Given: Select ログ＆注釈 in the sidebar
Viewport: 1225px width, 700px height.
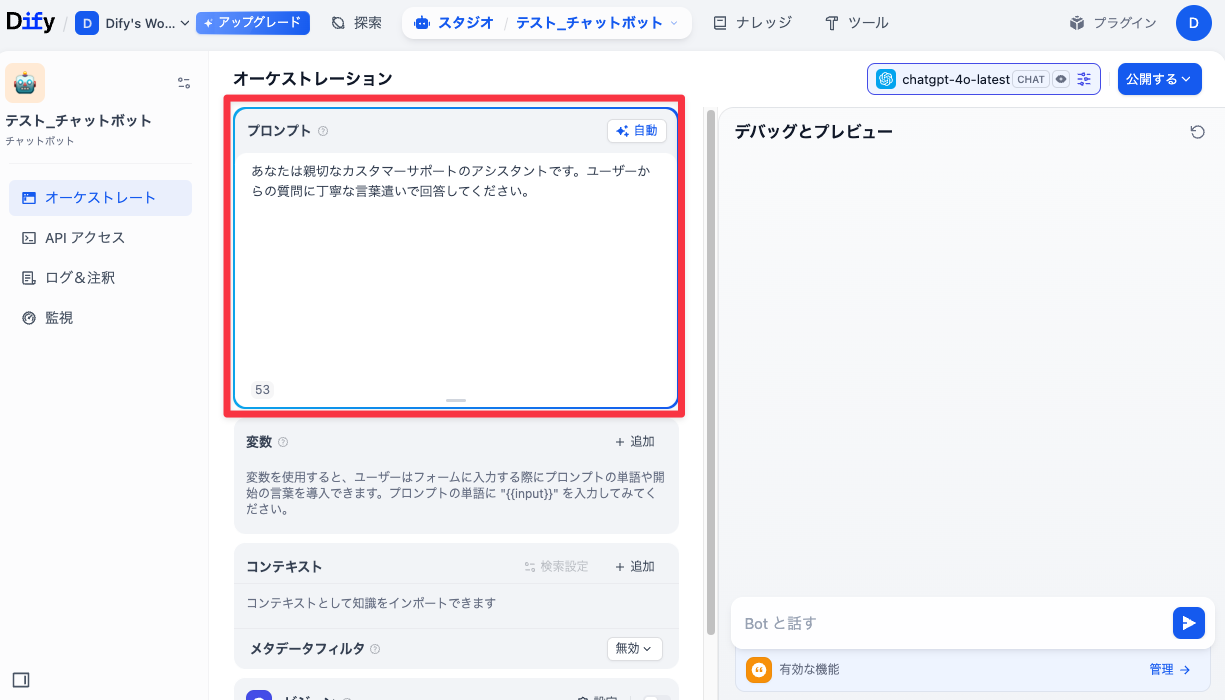Looking at the screenshot, I should pos(80,277).
